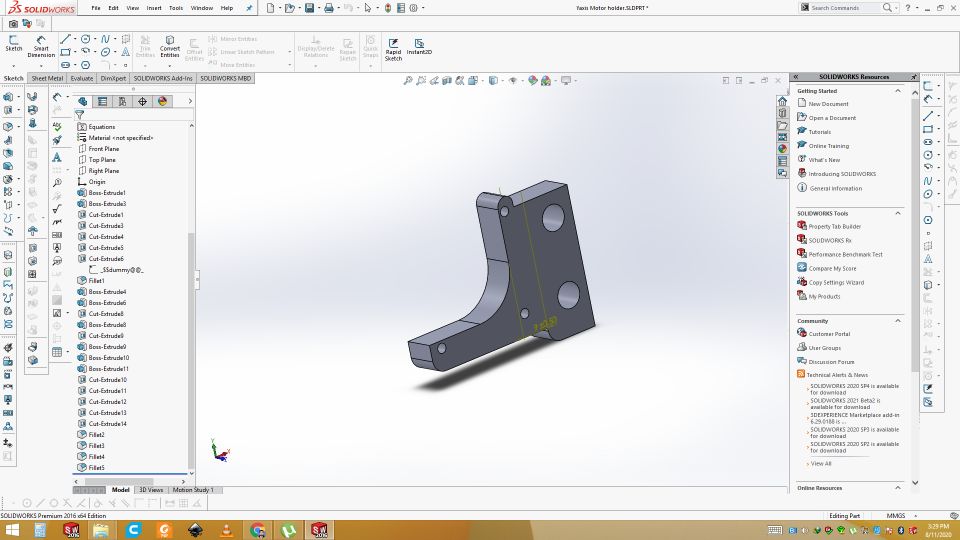The image size is (960, 540).
Task: Switch to Motion Study 1 tab
Action: point(193,490)
